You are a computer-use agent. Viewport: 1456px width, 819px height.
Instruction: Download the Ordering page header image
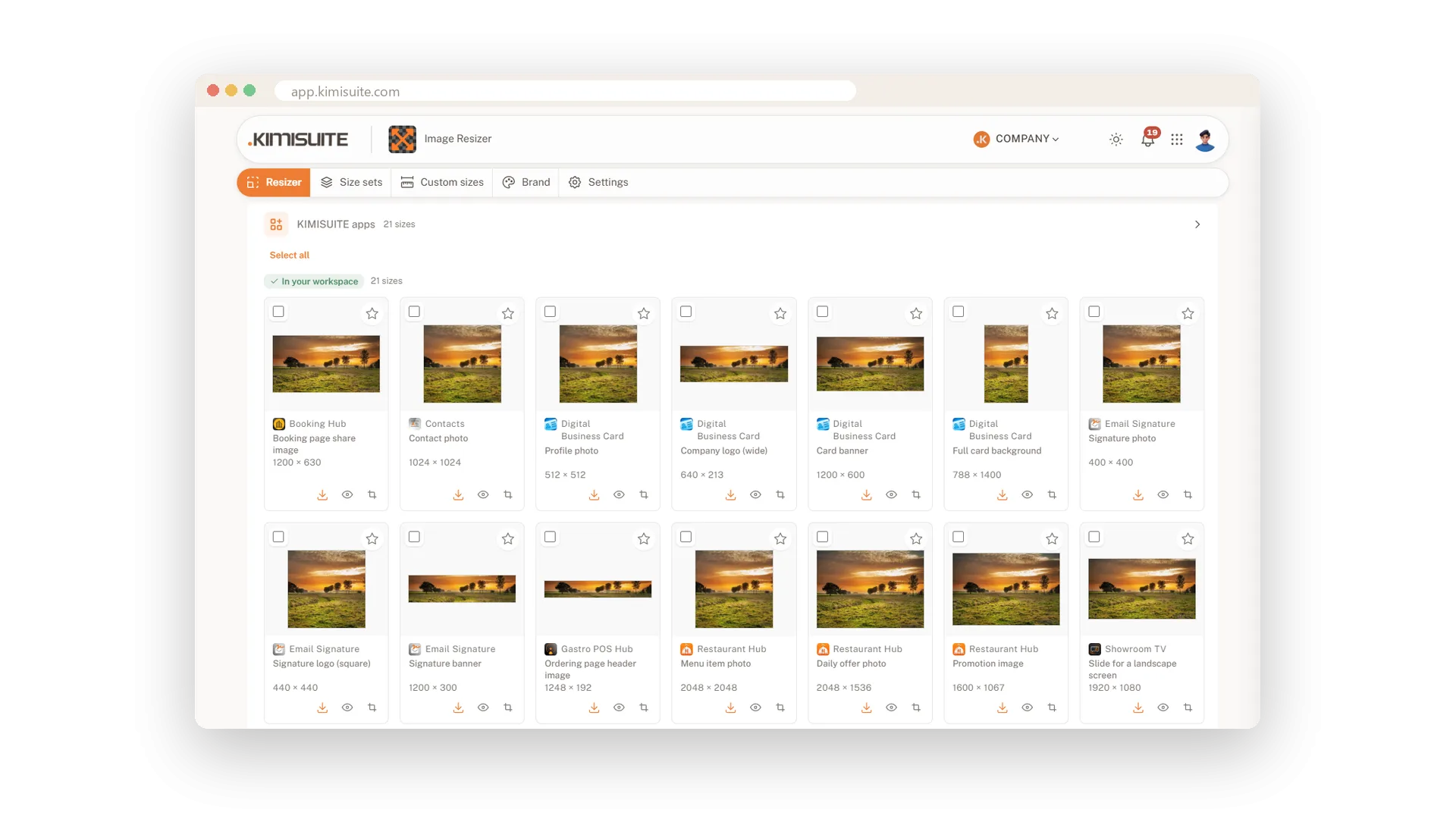(595, 708)
